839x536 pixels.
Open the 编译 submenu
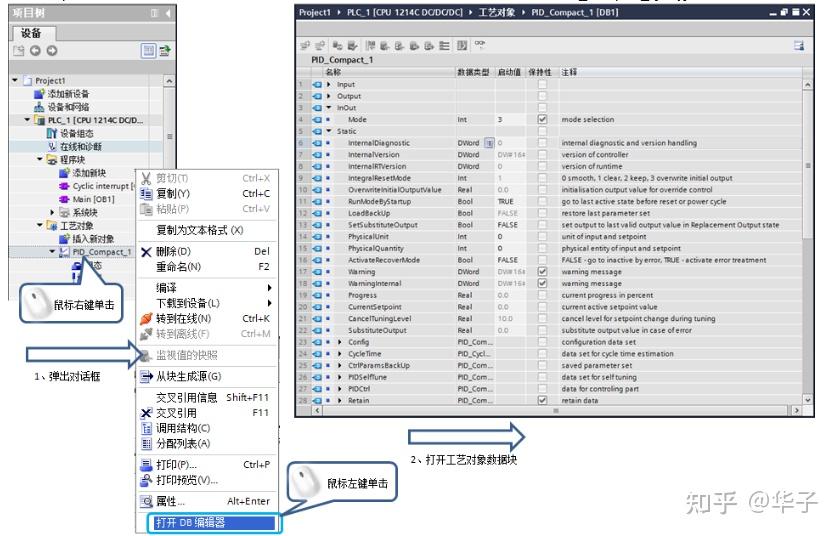point(207,288)
